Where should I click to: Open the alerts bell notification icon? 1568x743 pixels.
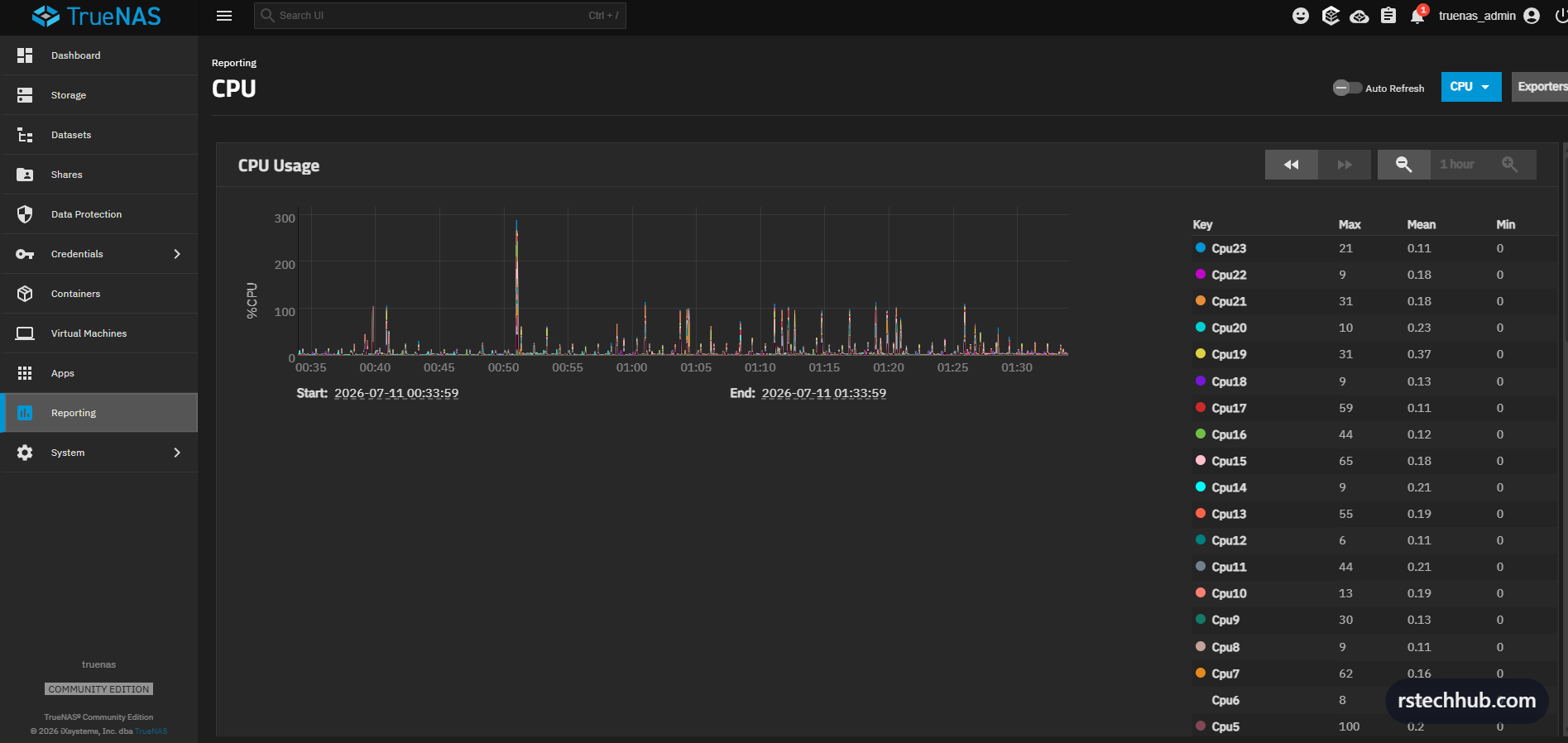pos(1417,16)
